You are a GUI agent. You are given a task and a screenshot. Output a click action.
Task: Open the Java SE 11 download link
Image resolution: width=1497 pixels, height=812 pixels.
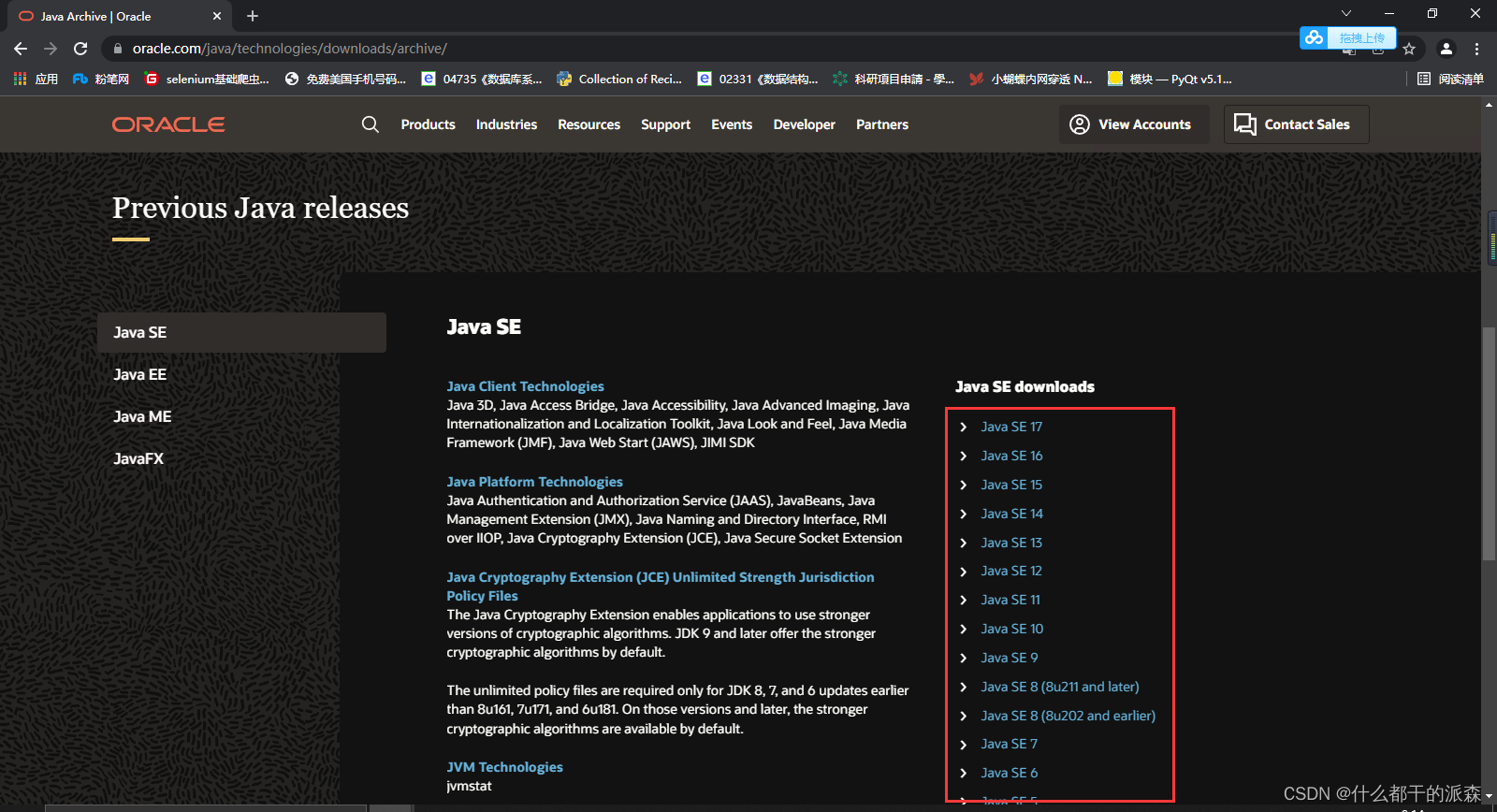click(1010, 600)
